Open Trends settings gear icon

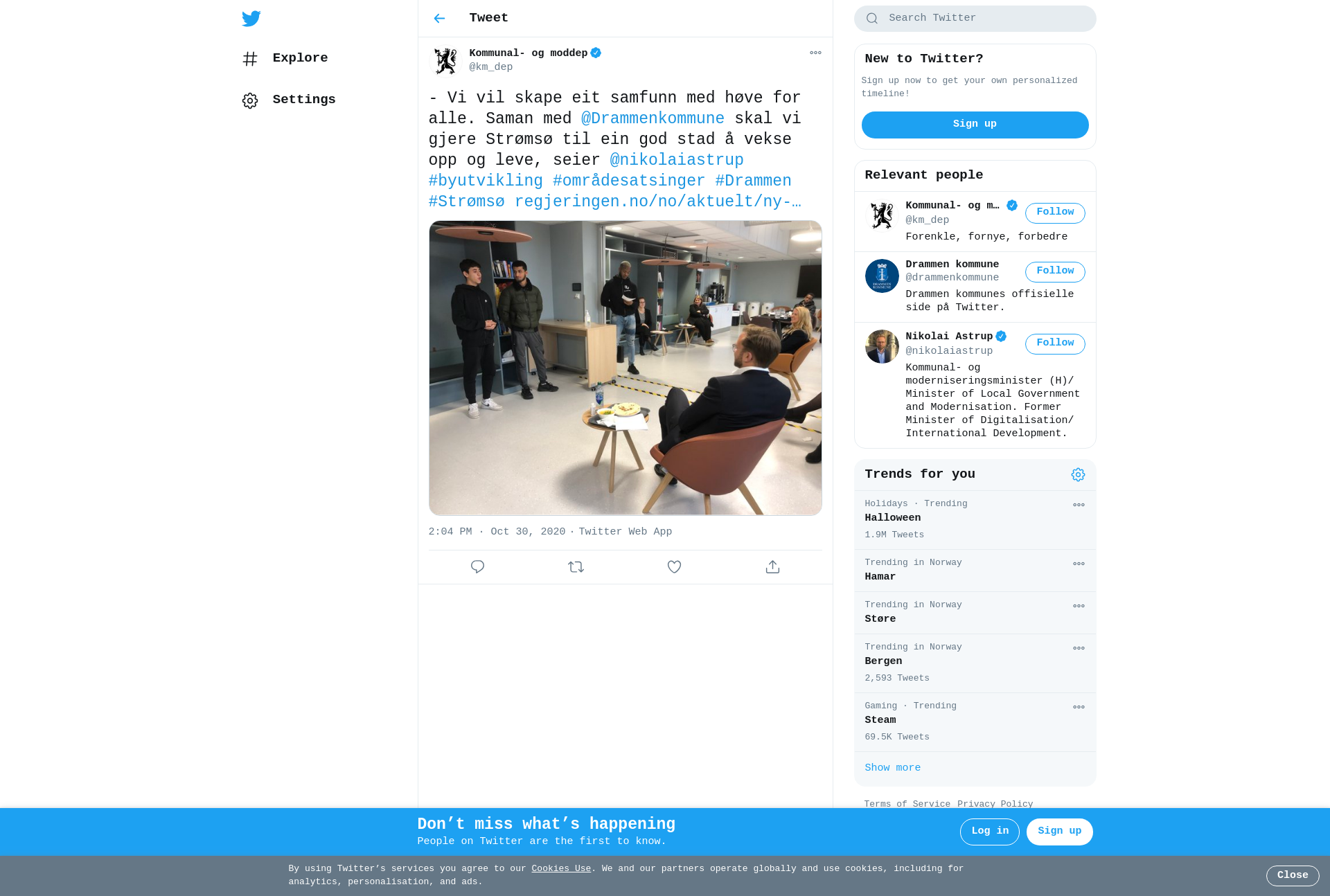click(1078, 474)
